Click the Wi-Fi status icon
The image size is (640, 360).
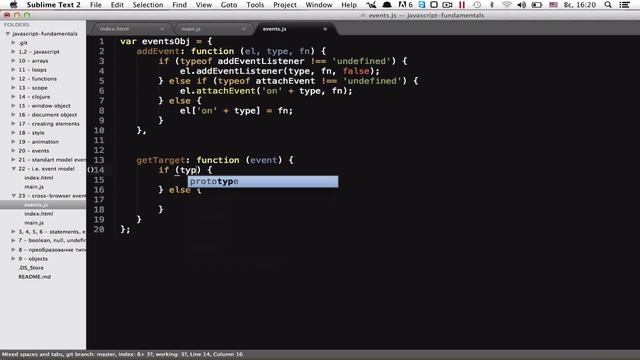point(507,5)
